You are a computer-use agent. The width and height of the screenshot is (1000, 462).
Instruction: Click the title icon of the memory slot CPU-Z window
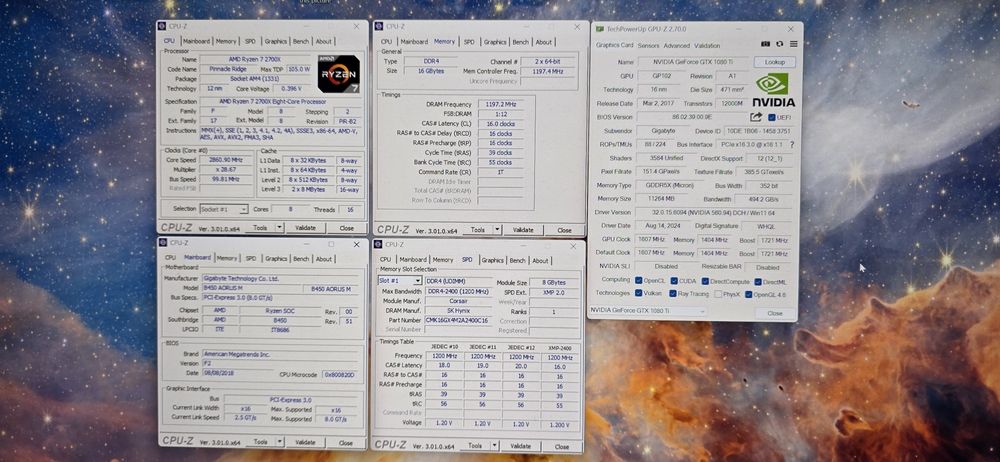pyautogui.click(x=378, y=244)
